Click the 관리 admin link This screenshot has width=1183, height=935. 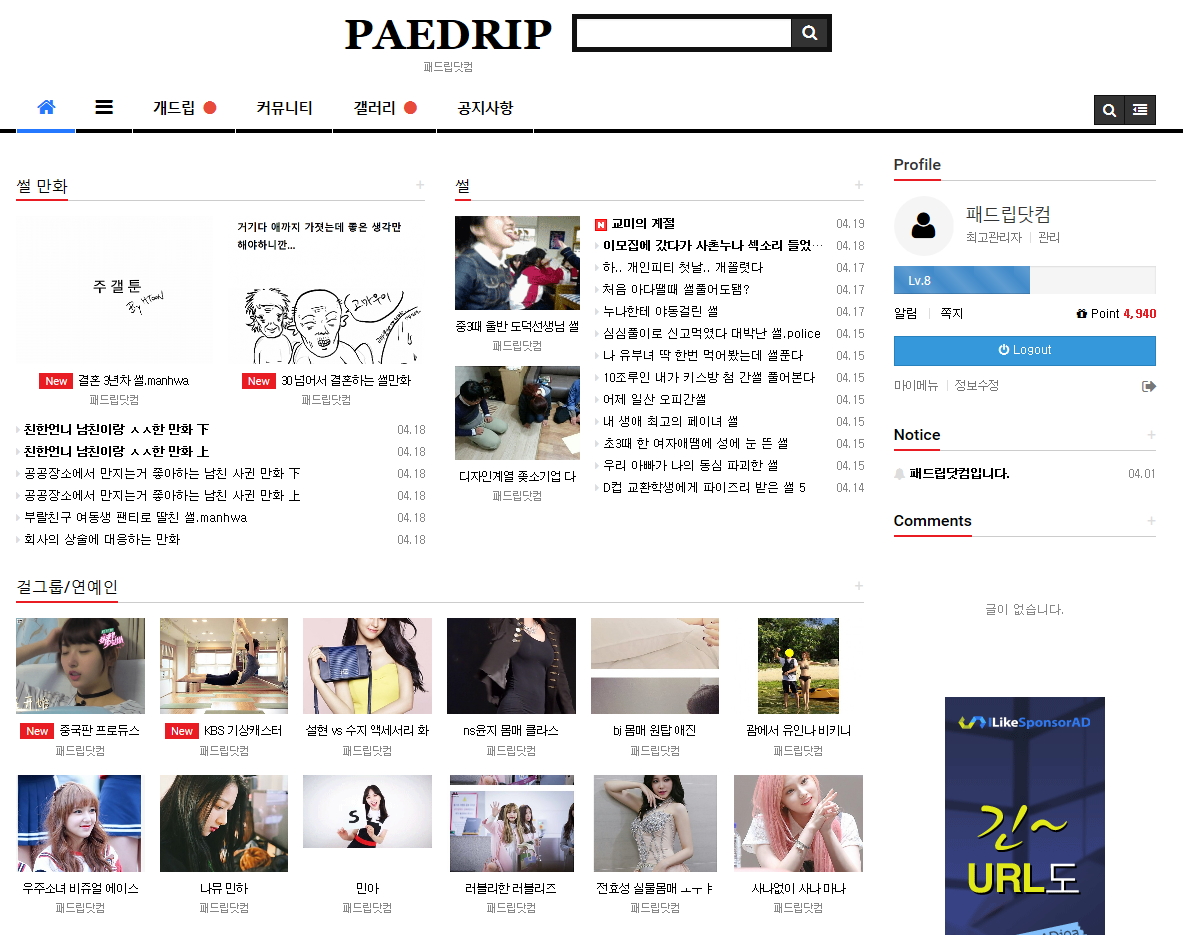[x=1049, y=237]
